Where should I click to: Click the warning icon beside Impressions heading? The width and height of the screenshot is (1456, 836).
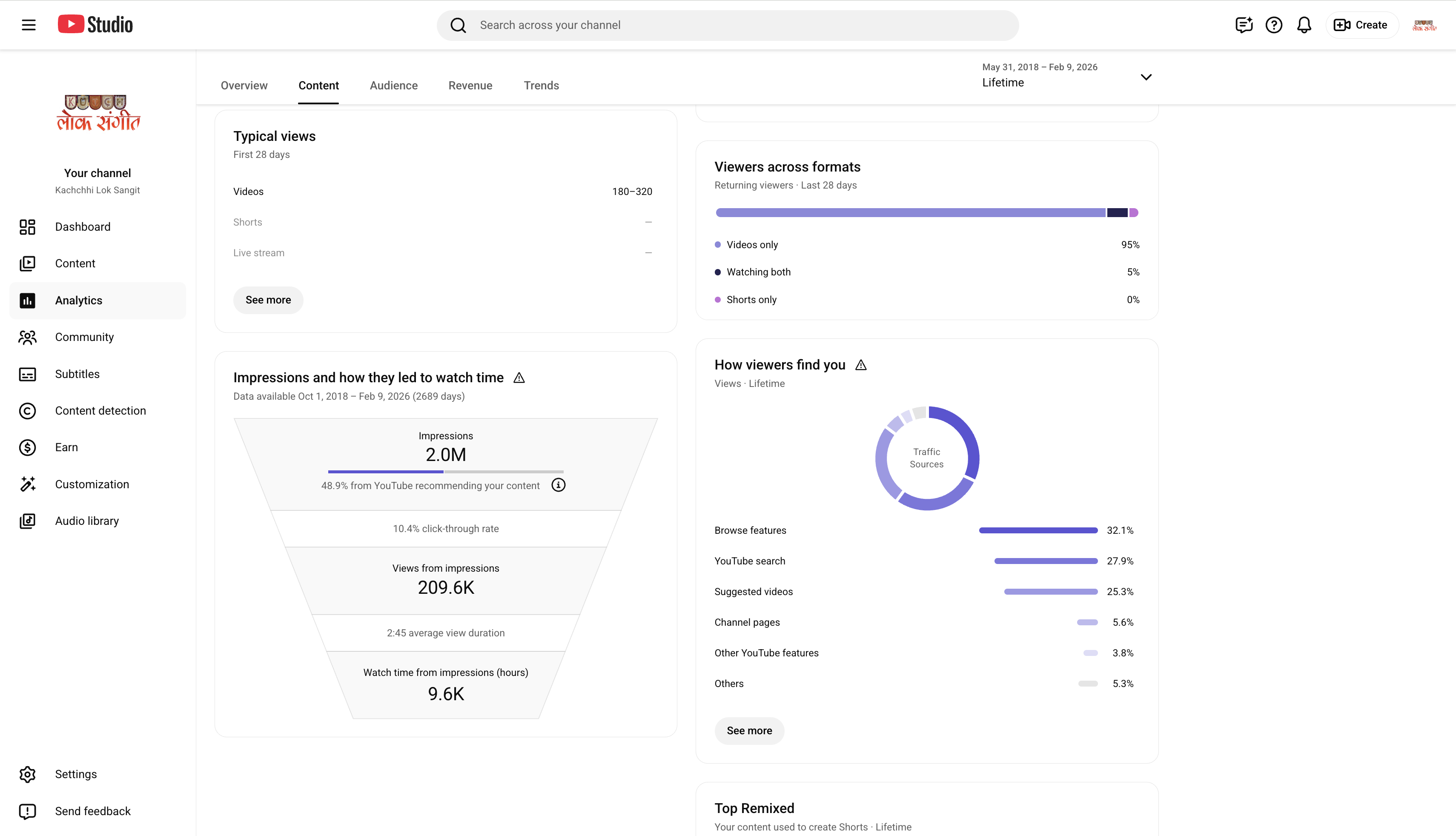519,378
